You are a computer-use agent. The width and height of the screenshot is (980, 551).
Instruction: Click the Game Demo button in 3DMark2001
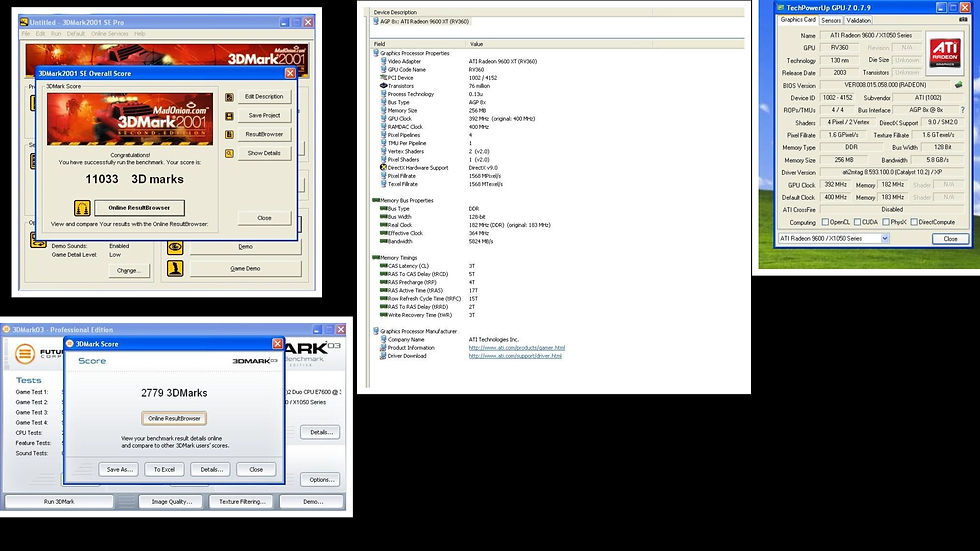[x=245, y=269]
